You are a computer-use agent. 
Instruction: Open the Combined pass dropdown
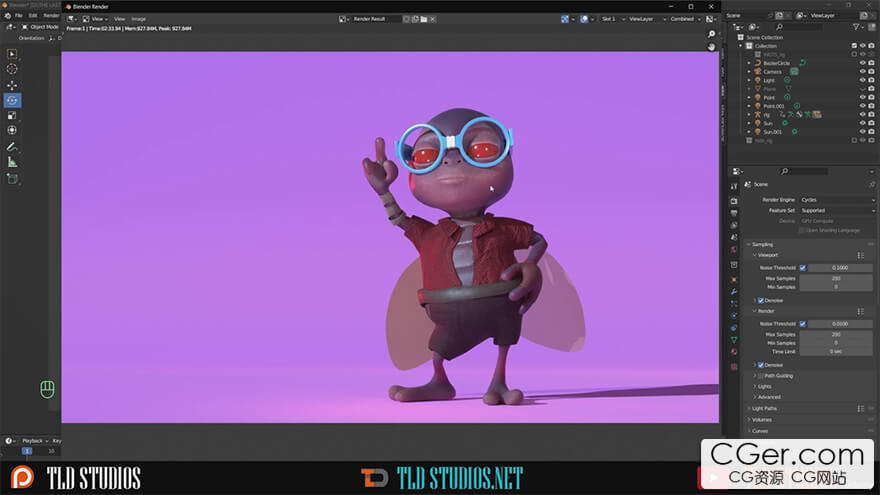coord(685,19)
